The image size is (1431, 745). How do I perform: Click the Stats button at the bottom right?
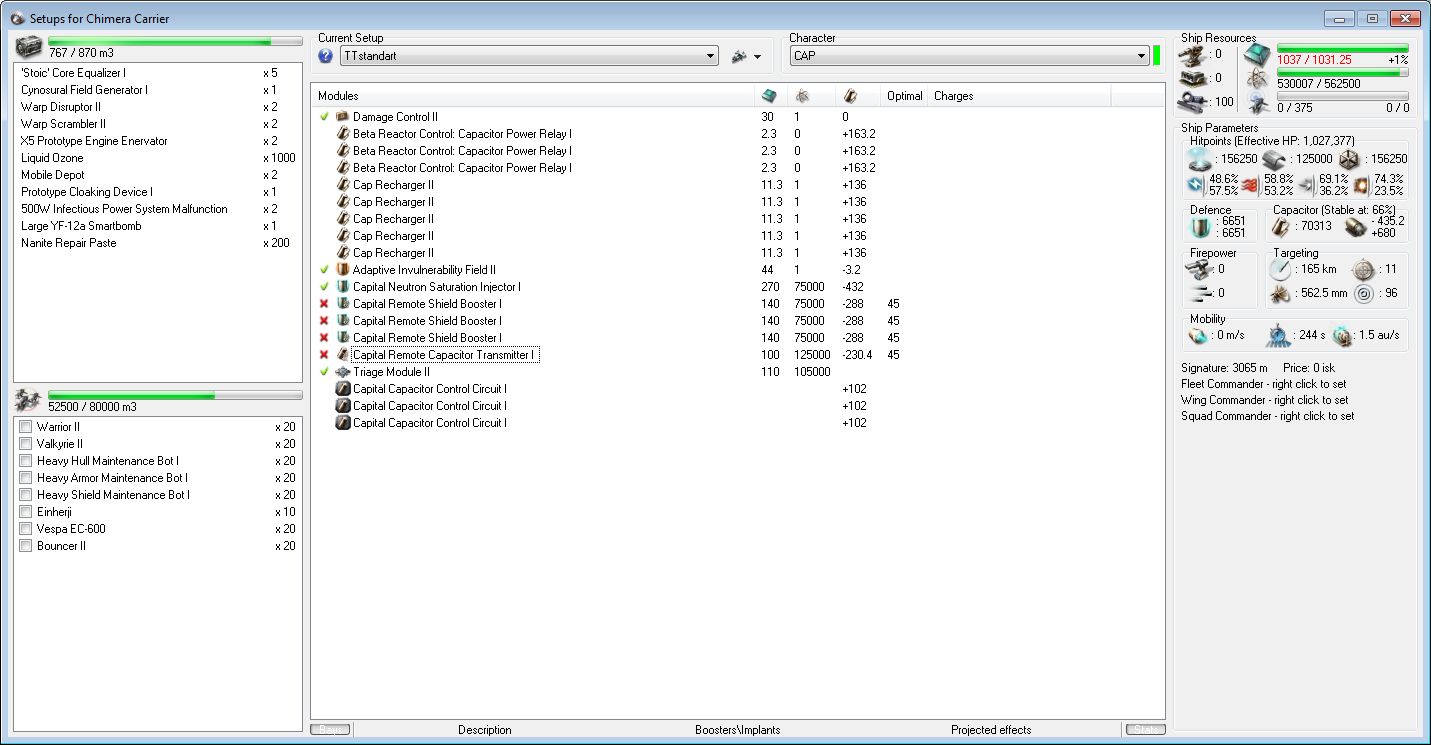click(x=1145, y=730)
